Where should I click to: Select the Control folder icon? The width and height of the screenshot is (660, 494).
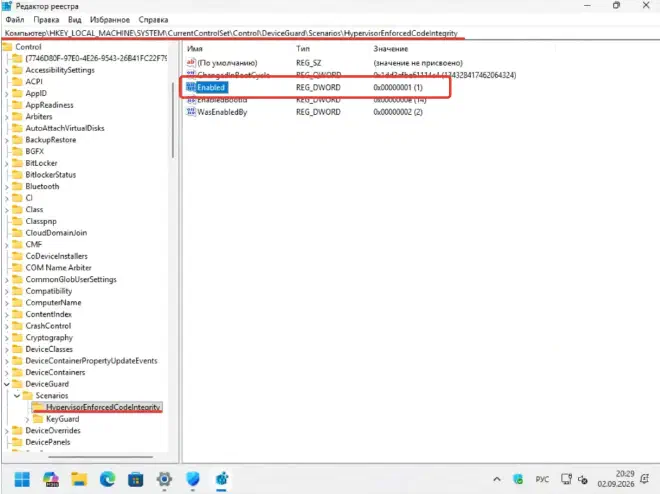pos(8,47)
